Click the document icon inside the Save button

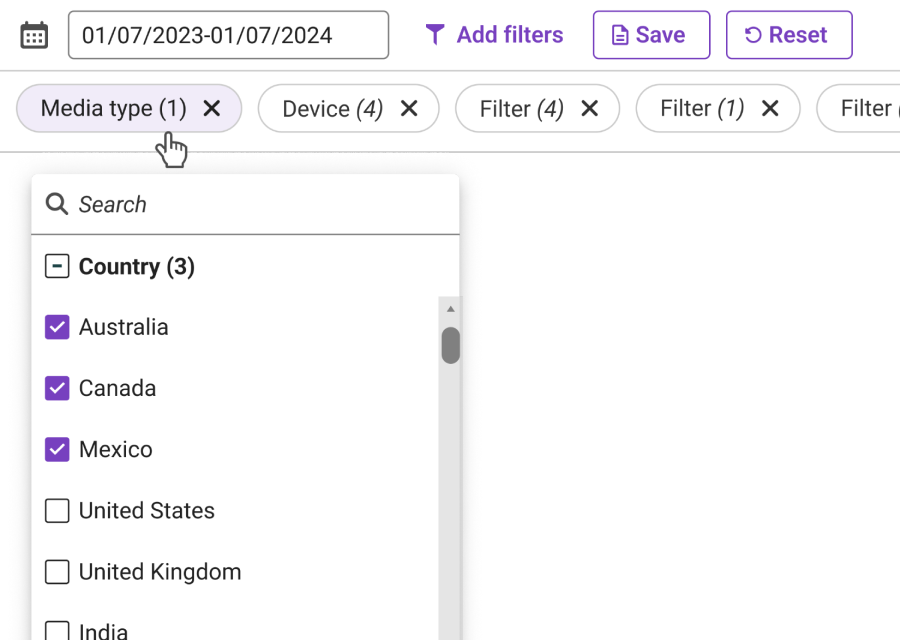(x=620, y=34)
